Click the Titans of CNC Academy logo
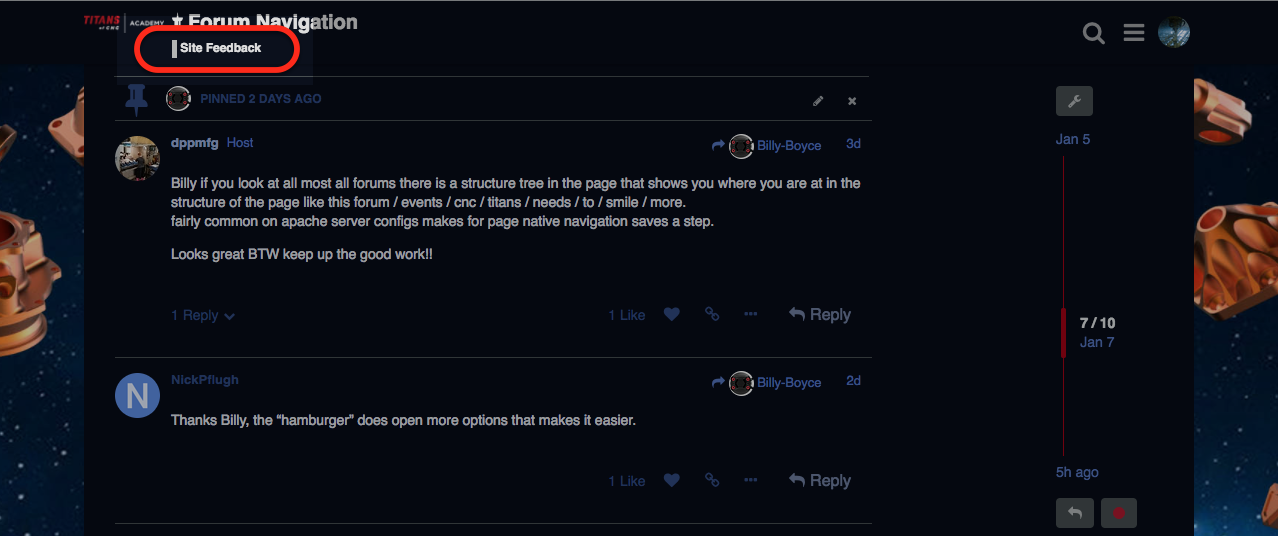The image size is (1278, 536). click(123, 22)
